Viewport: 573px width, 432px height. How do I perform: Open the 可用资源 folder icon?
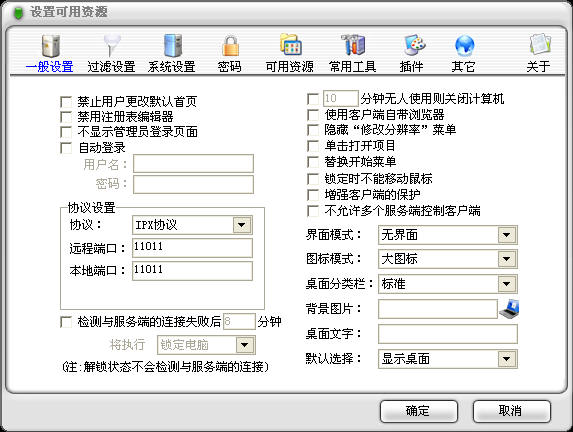290,44
